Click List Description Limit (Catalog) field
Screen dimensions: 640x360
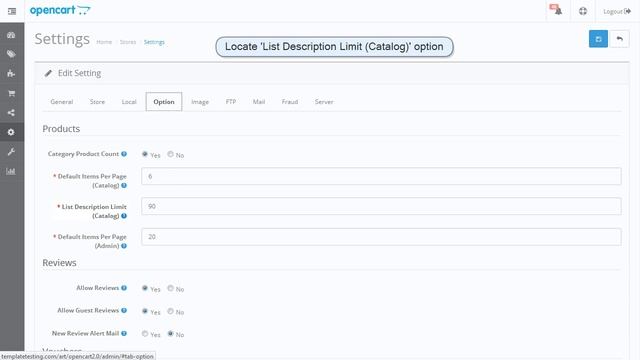[381, 207]
